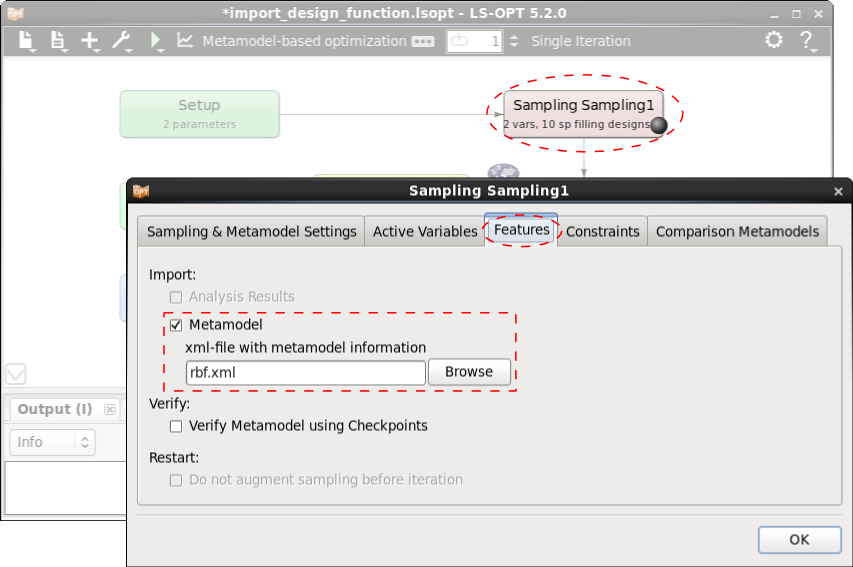Close the Sampling Sampling1 dialog

[838, 192]
